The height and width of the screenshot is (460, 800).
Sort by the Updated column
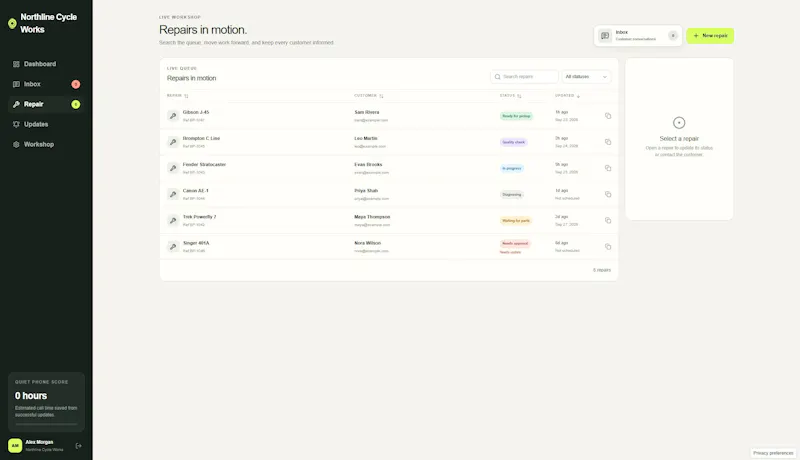(x=567, y=96)
